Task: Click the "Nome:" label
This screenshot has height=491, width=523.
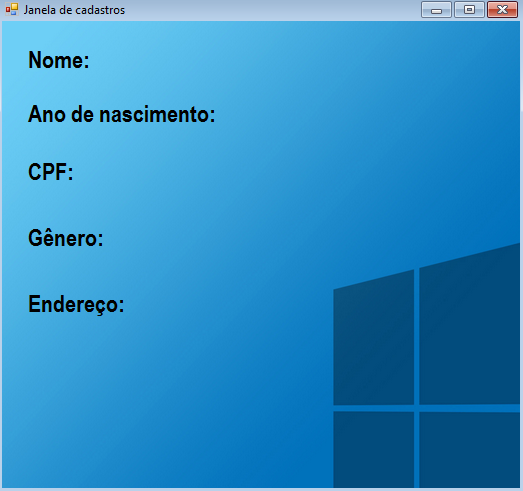Action: [x=59, y=60]
